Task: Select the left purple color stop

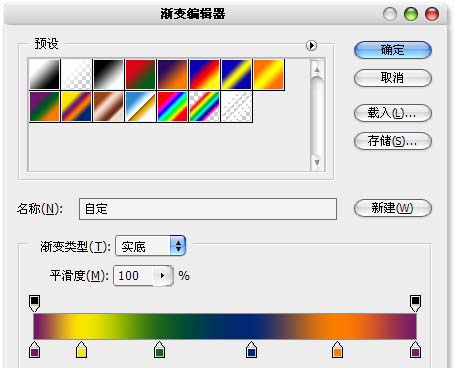Action: tap(34, 350)
